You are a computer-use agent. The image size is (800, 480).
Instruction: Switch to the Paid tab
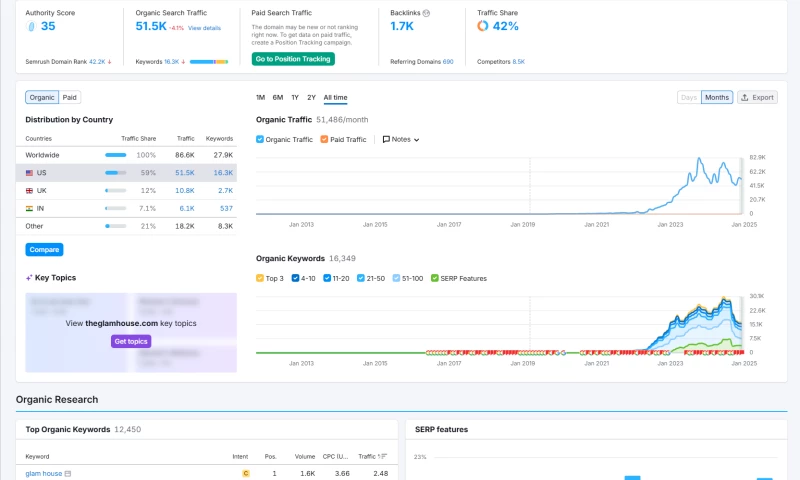click(69, 97)
